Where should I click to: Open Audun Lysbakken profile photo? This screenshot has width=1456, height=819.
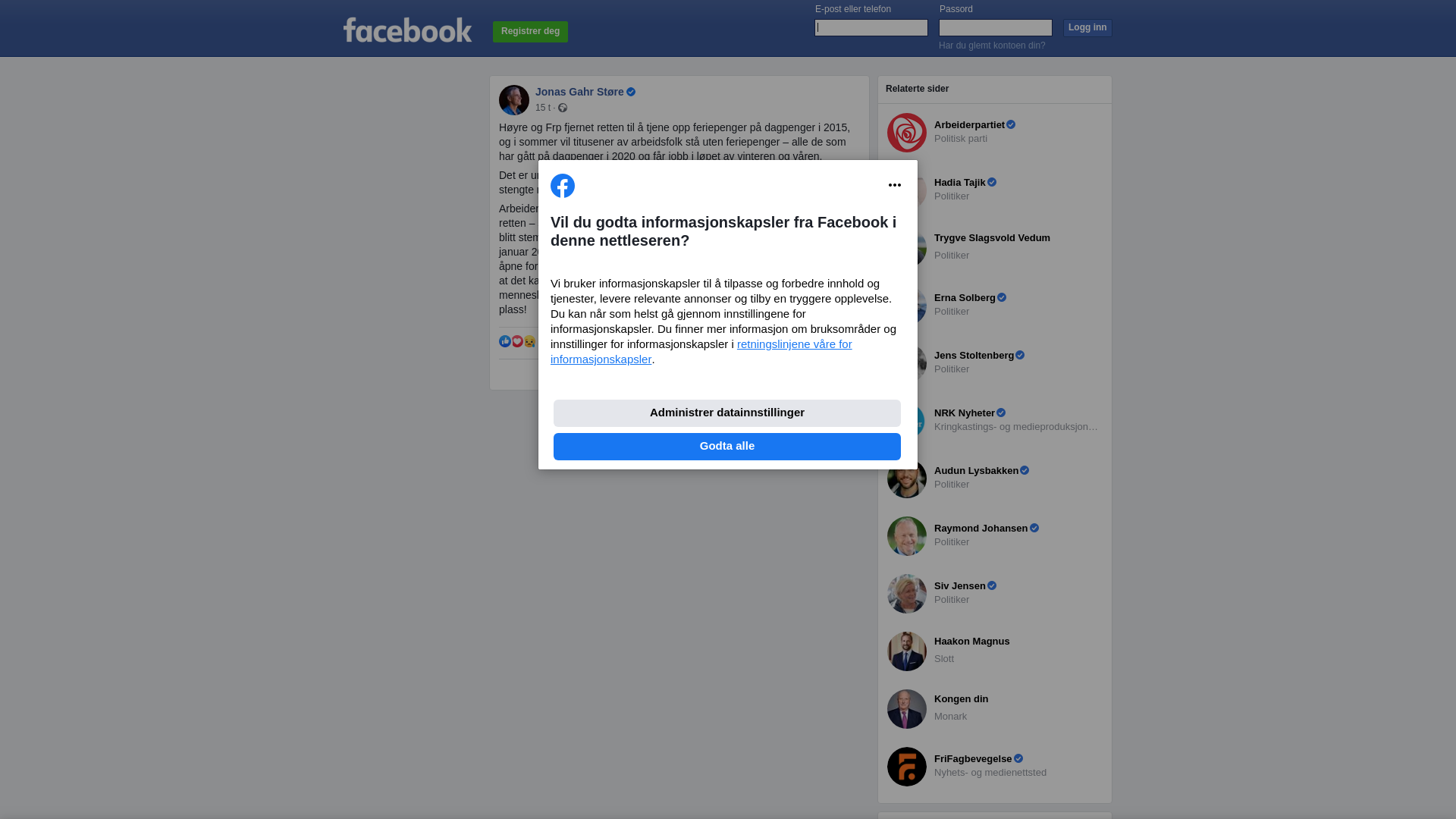coord(907,479)
